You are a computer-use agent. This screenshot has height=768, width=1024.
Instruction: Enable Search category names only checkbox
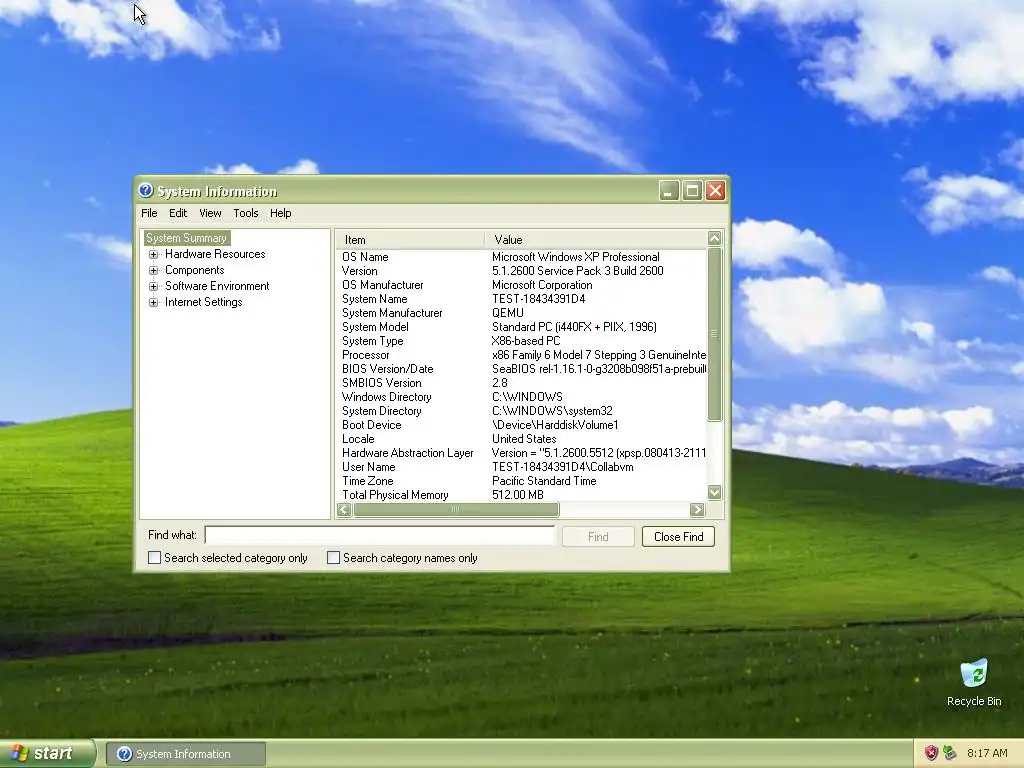coord(333,558)
